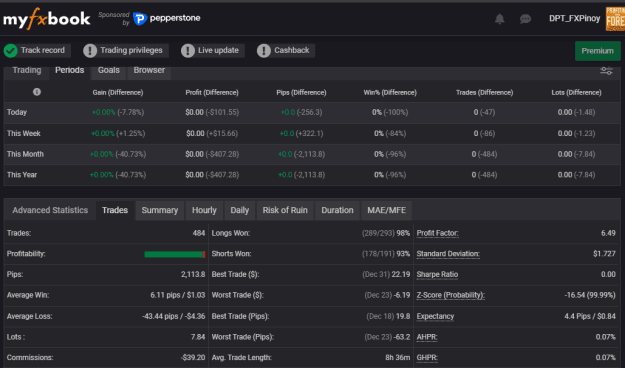The image size is (625, 368).
Task: Open the Profit Factor definition link
Action: pos(437,233)
